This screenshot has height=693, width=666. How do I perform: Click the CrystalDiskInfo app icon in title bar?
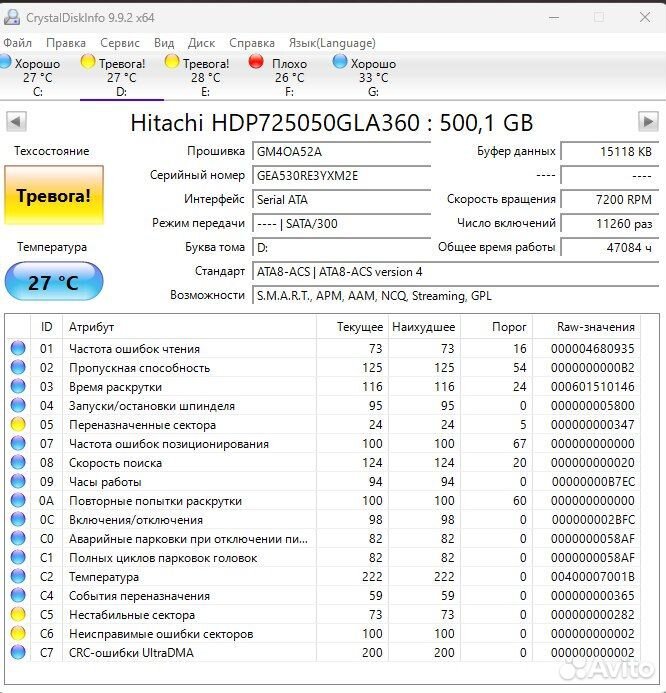pyautogui.click(x=11, y=17)
